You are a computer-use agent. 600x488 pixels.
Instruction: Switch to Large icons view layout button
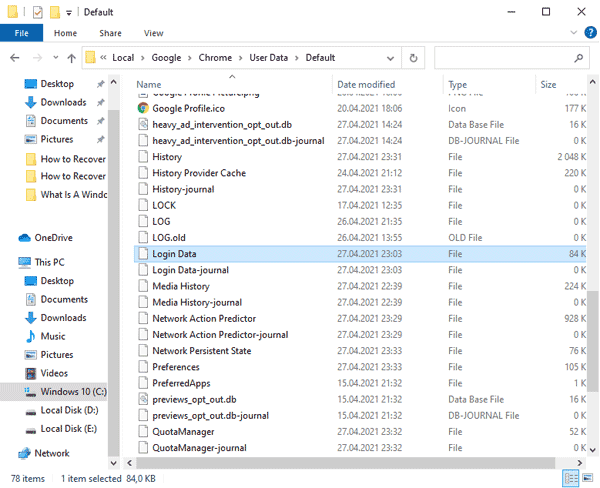click(587, 478)
